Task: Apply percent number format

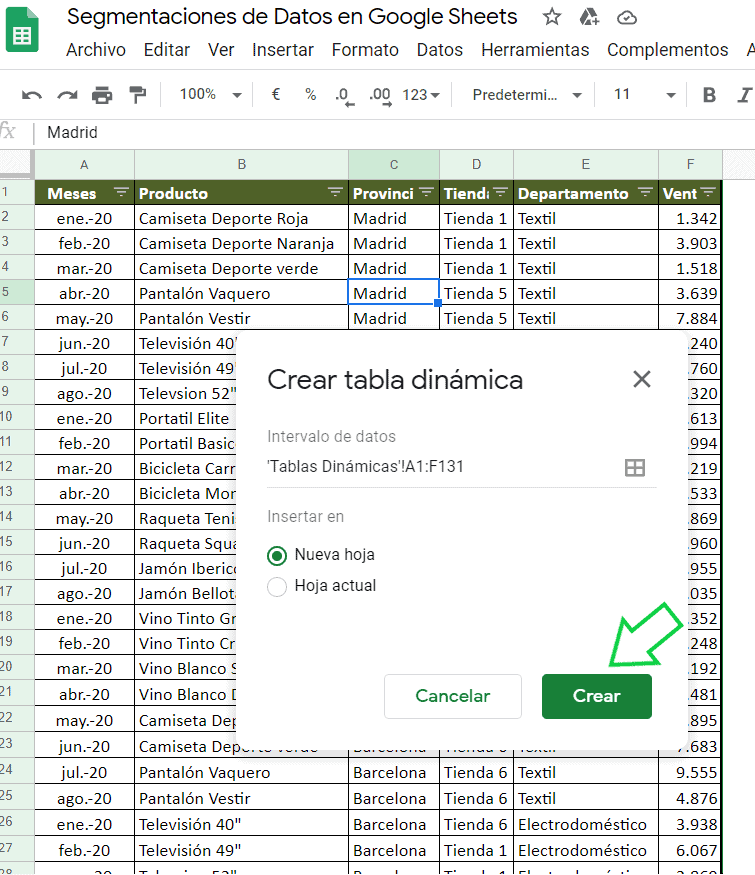Action: [x=311, y=94]
